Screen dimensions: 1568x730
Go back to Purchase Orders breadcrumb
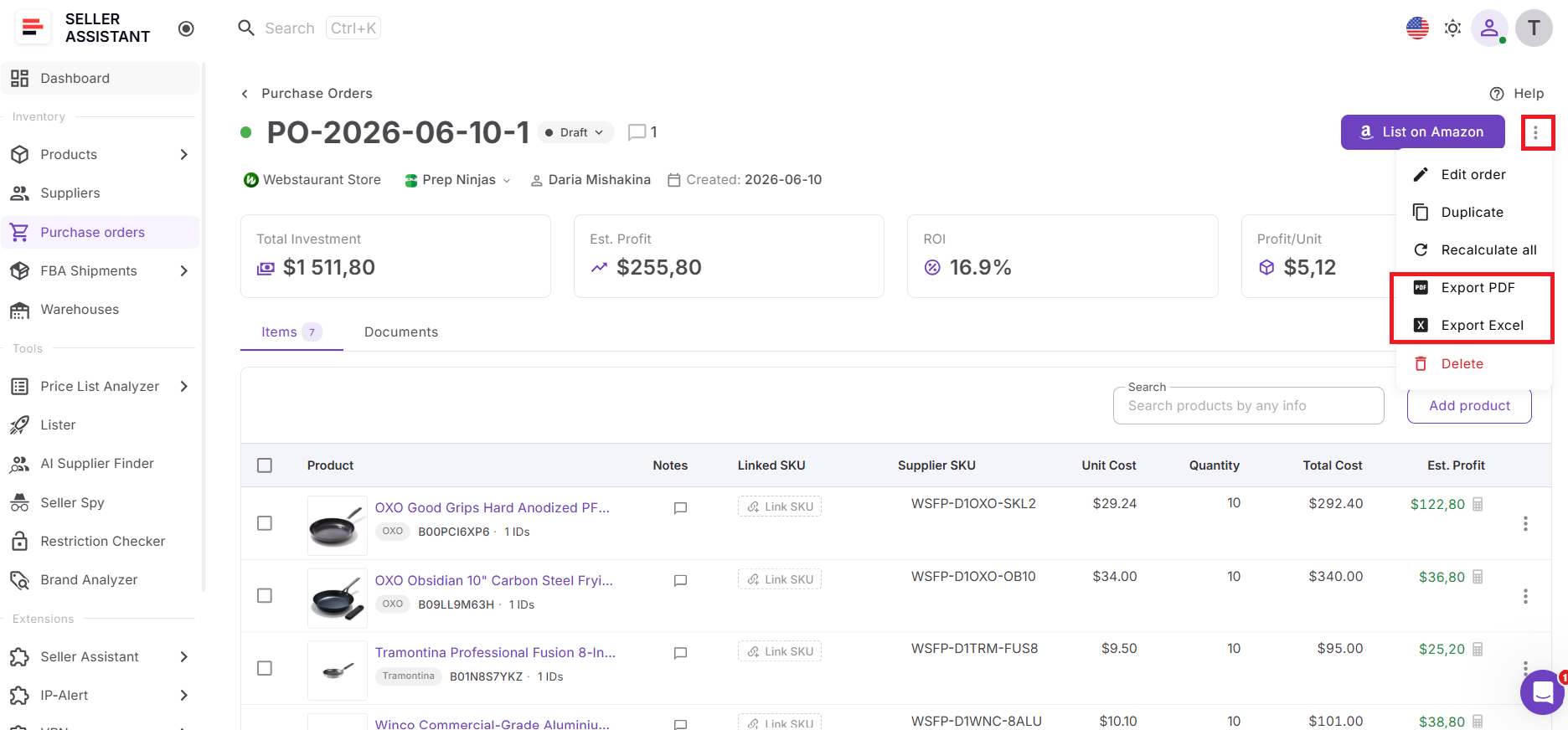307,93
